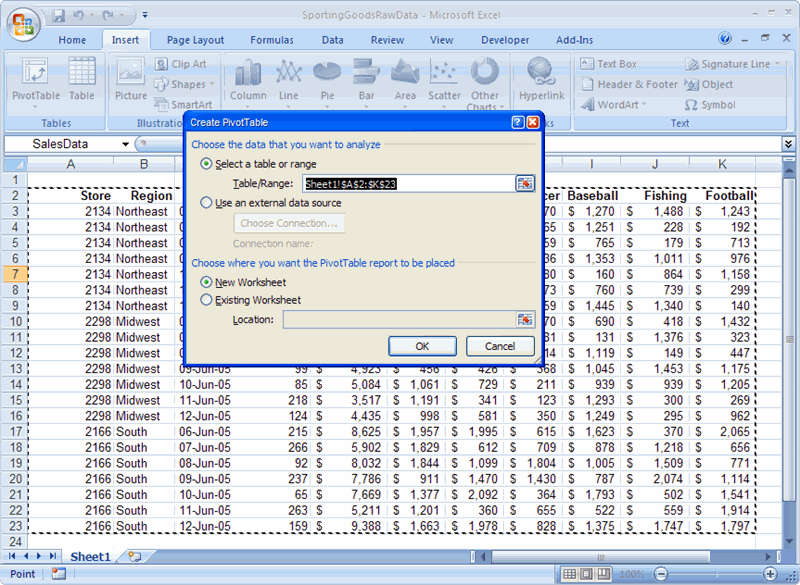This screenshot has height=585, width=800.
Task: Switch to the Page Layout tab
Action: [195, 40]
